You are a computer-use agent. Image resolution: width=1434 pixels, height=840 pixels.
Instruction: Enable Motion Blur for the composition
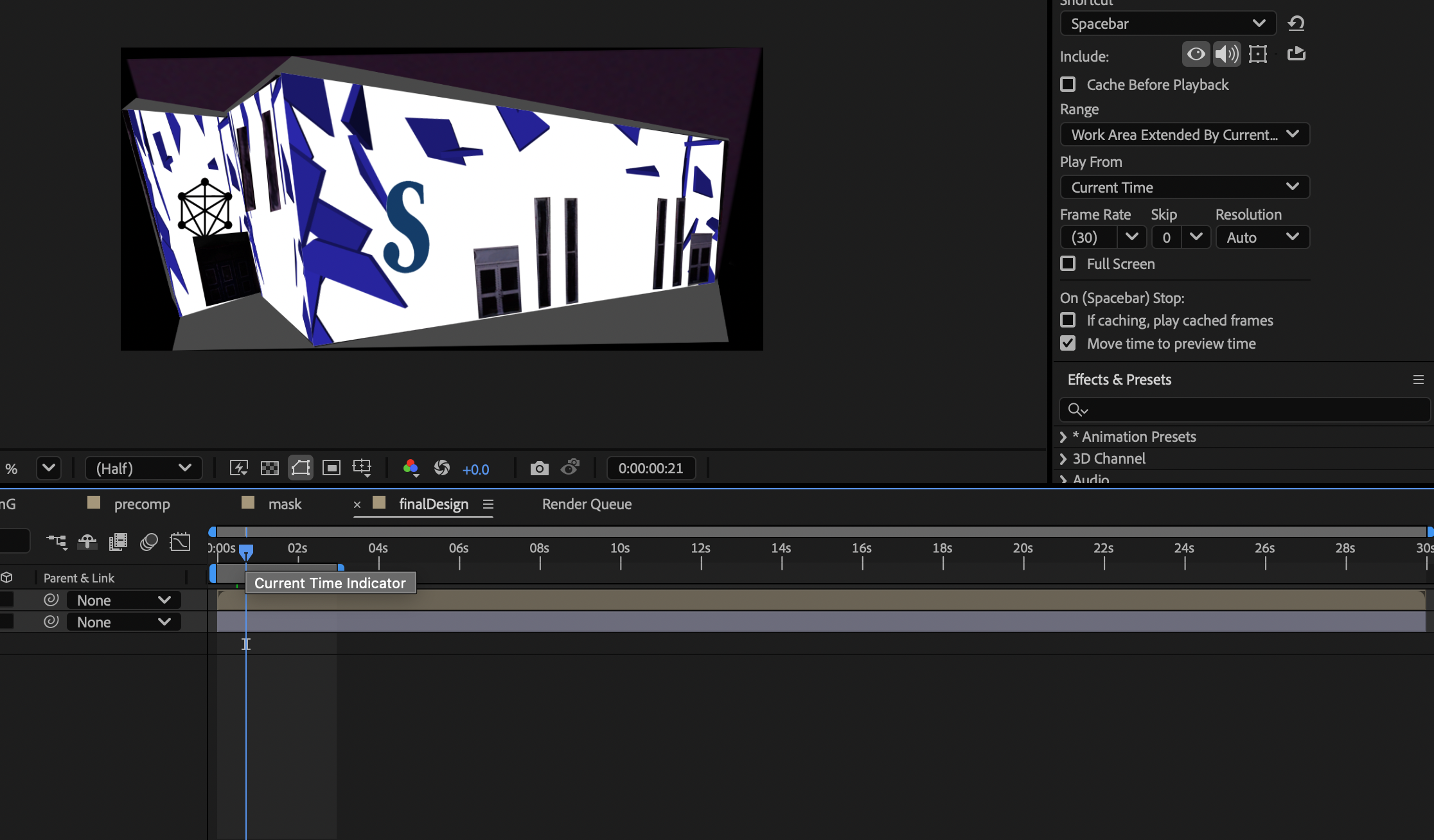[x=148, y=541]
